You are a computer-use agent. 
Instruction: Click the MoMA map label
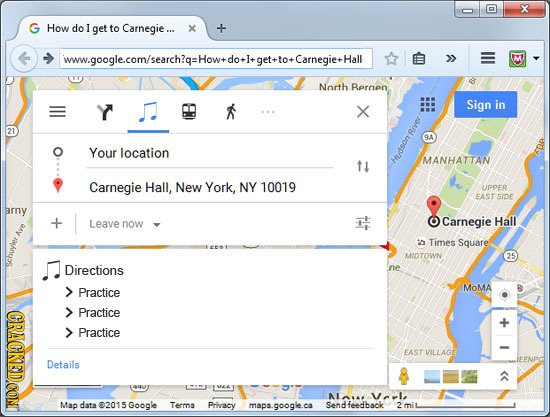pos(477,288)
